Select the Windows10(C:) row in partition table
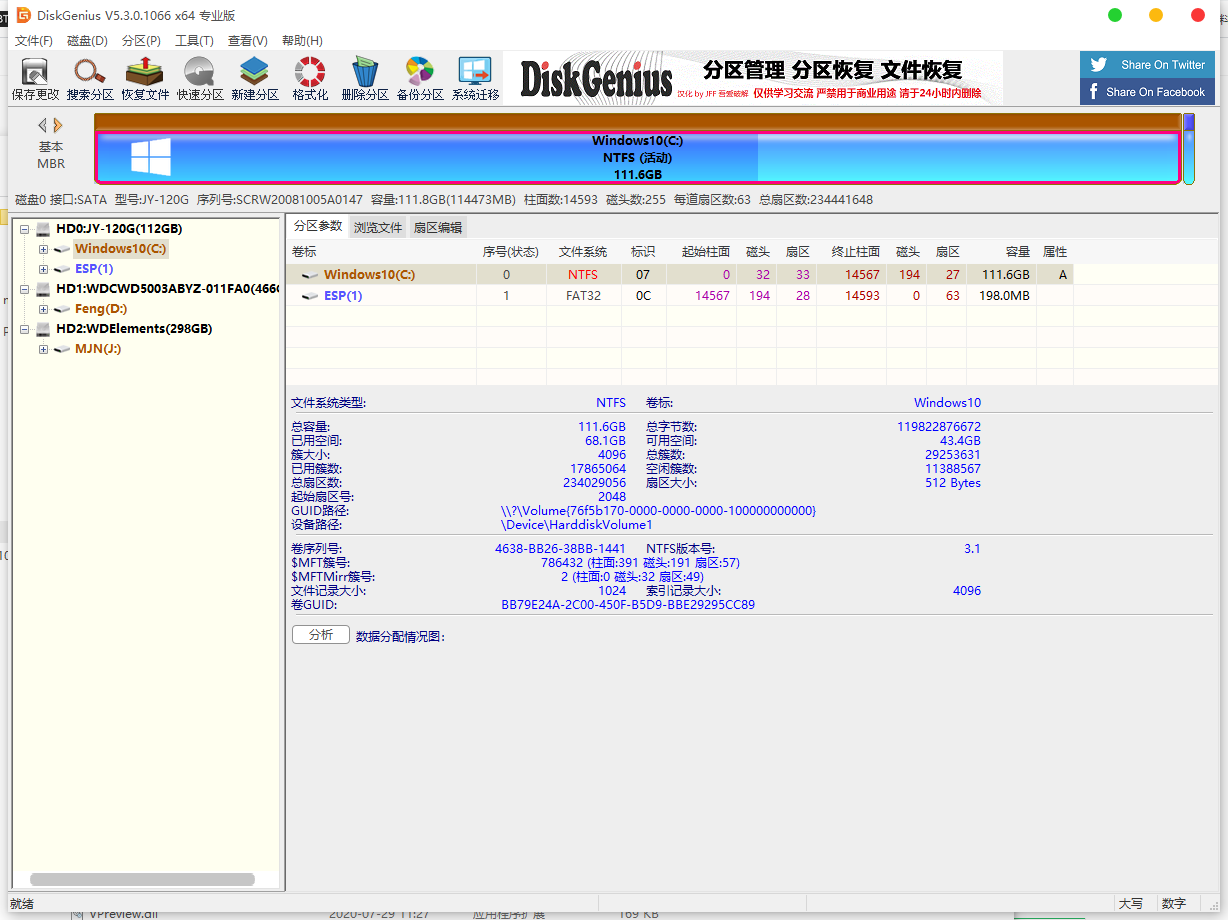 point(680,275)
